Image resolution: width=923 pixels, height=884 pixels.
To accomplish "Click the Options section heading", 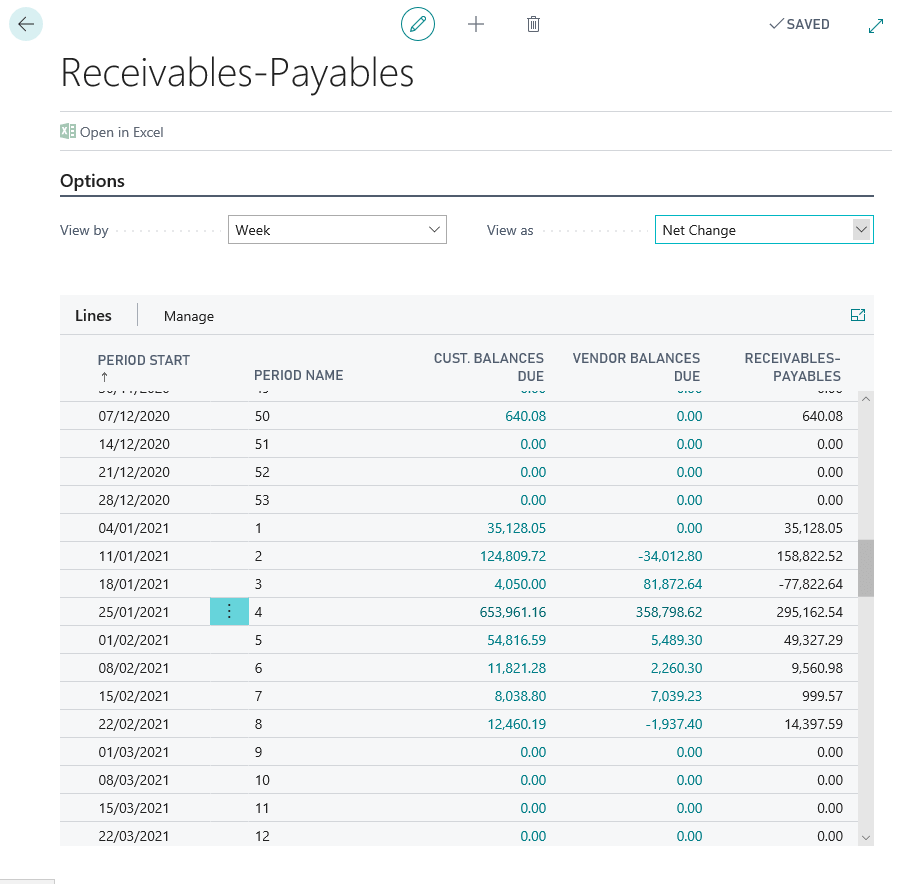I will click(x=92, y=181).
